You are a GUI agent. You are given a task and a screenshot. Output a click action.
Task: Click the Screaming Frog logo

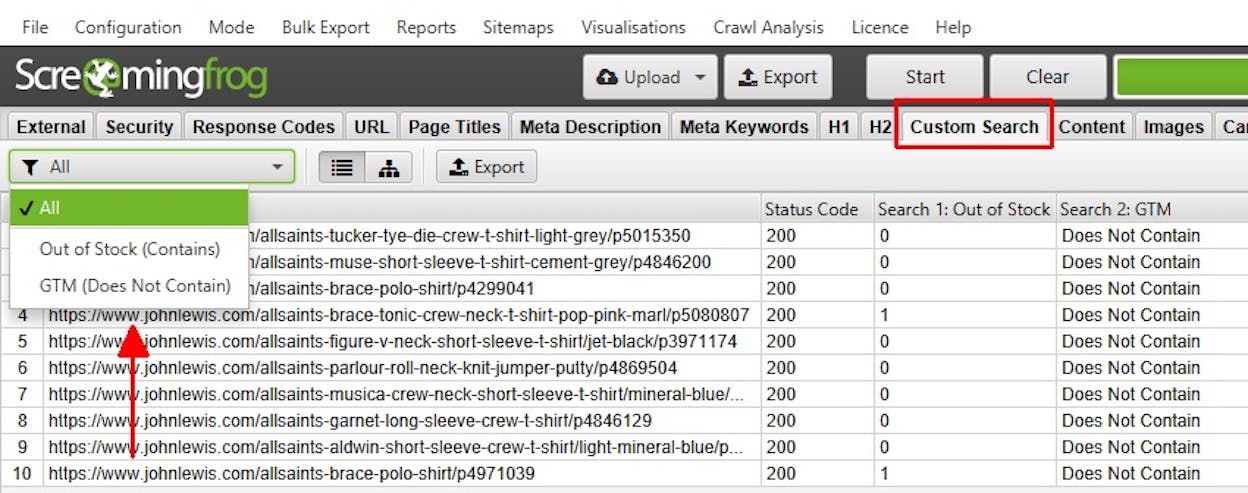[x=140, y=77]
